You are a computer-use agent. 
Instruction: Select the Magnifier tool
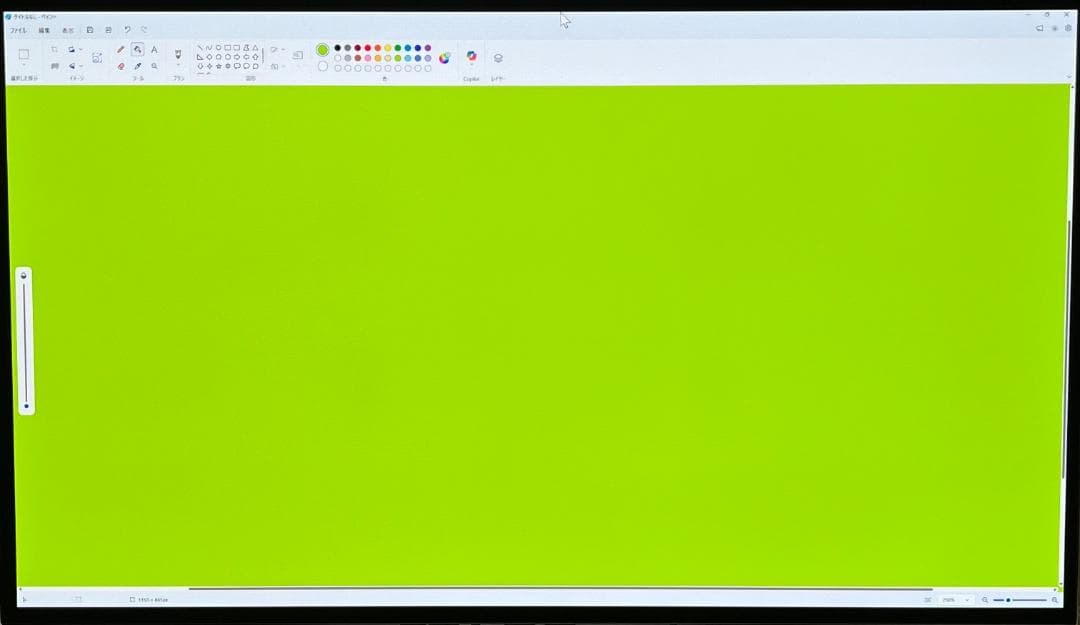pyautogui.click(x=154, y=66)
